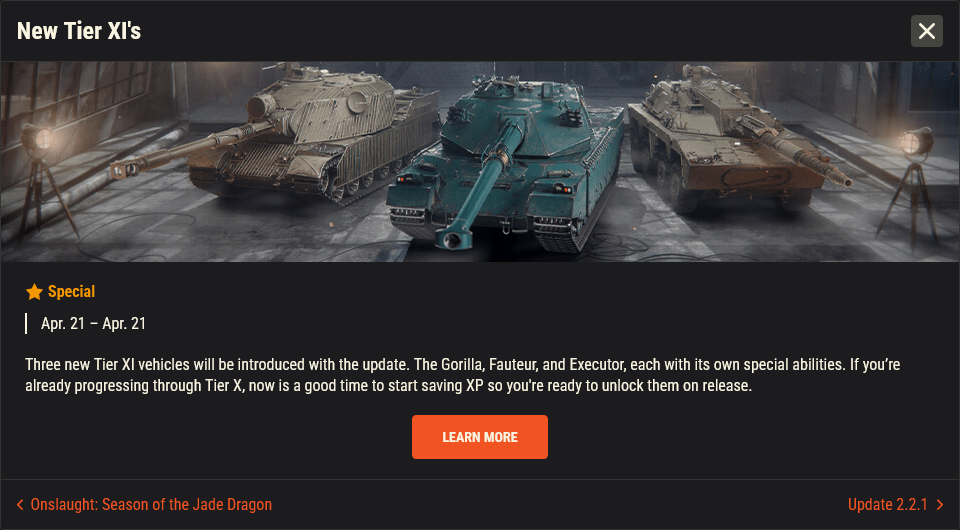Screen dimensions: 960x530
Task: Click the New Tier XI's heading
Action: coord(79,31)
